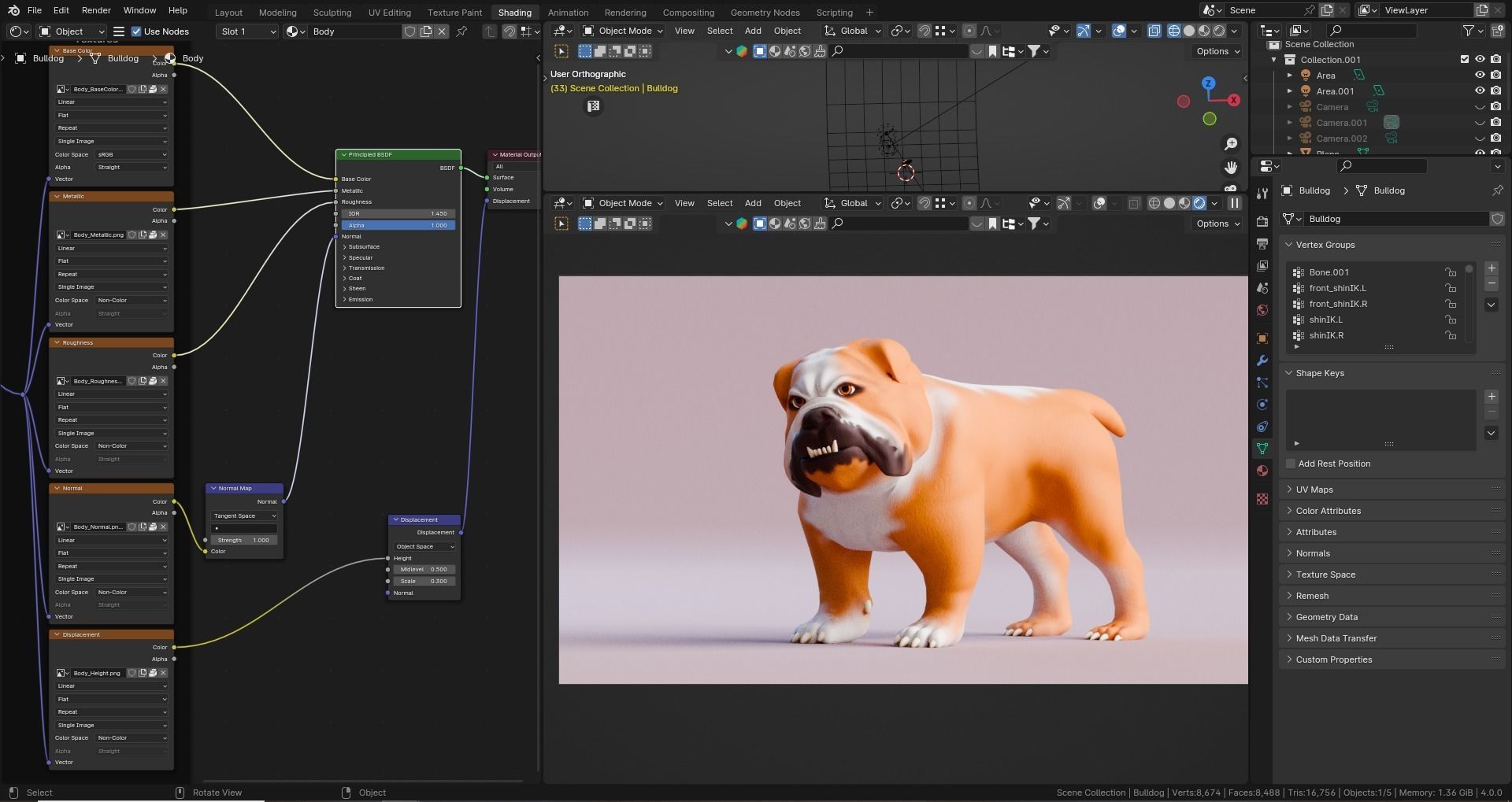Click the viewport pan hand icon
Screen dimensions: 1512x802
(x=1231, y=168)
